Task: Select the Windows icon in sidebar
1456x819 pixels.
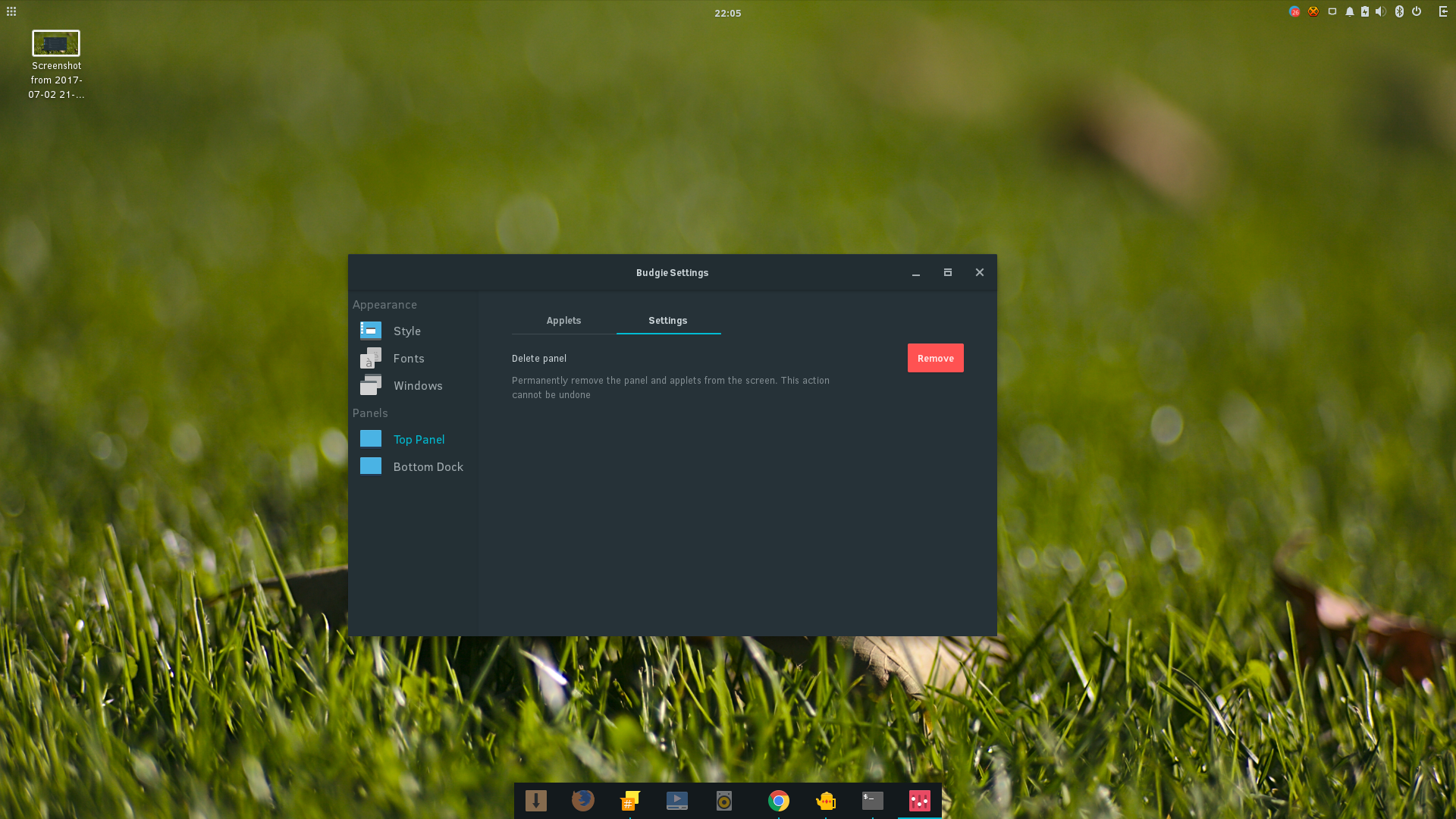Action: pyautogui.click(x=371, y=385)
